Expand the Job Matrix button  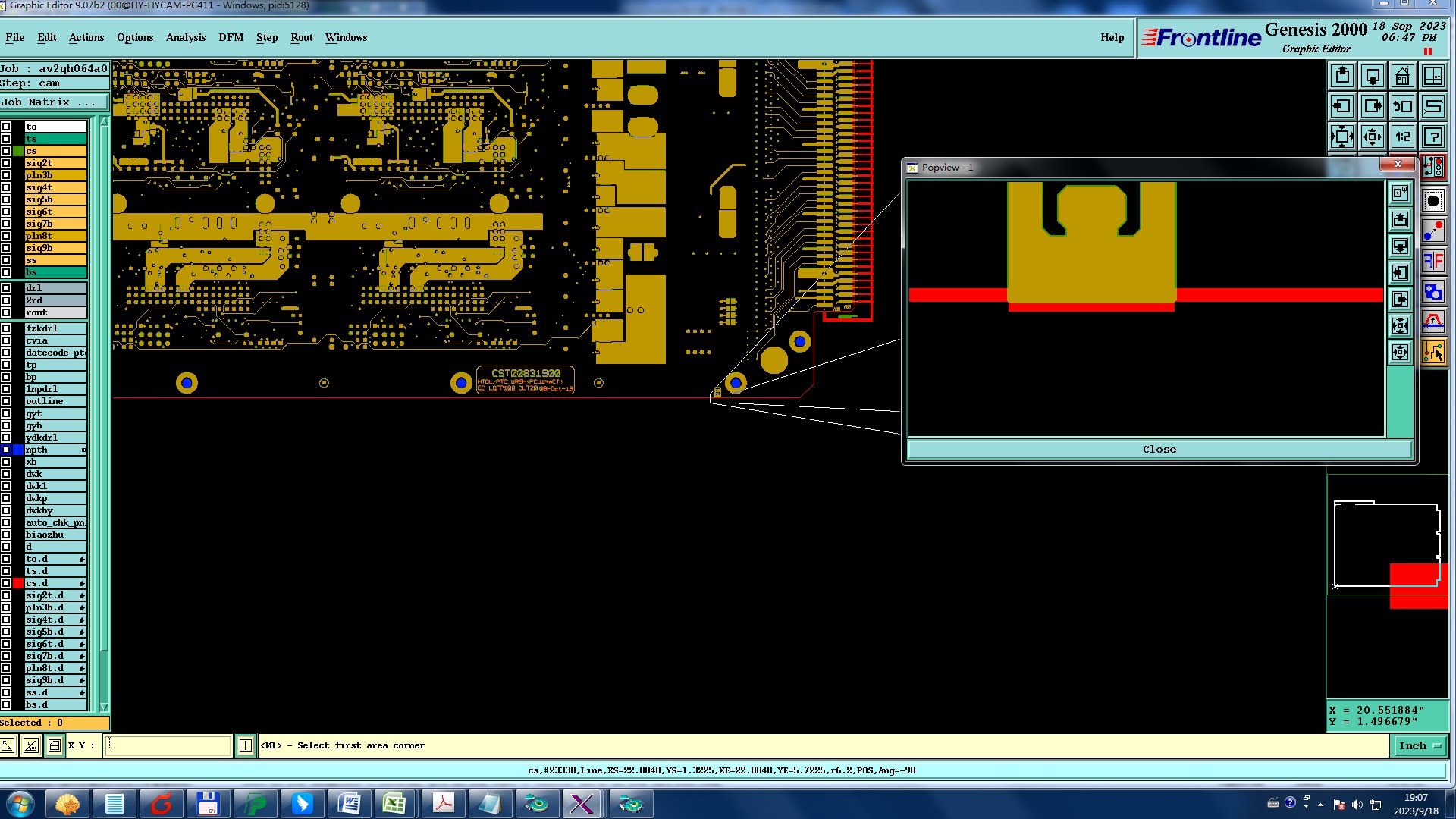[53, 102]
